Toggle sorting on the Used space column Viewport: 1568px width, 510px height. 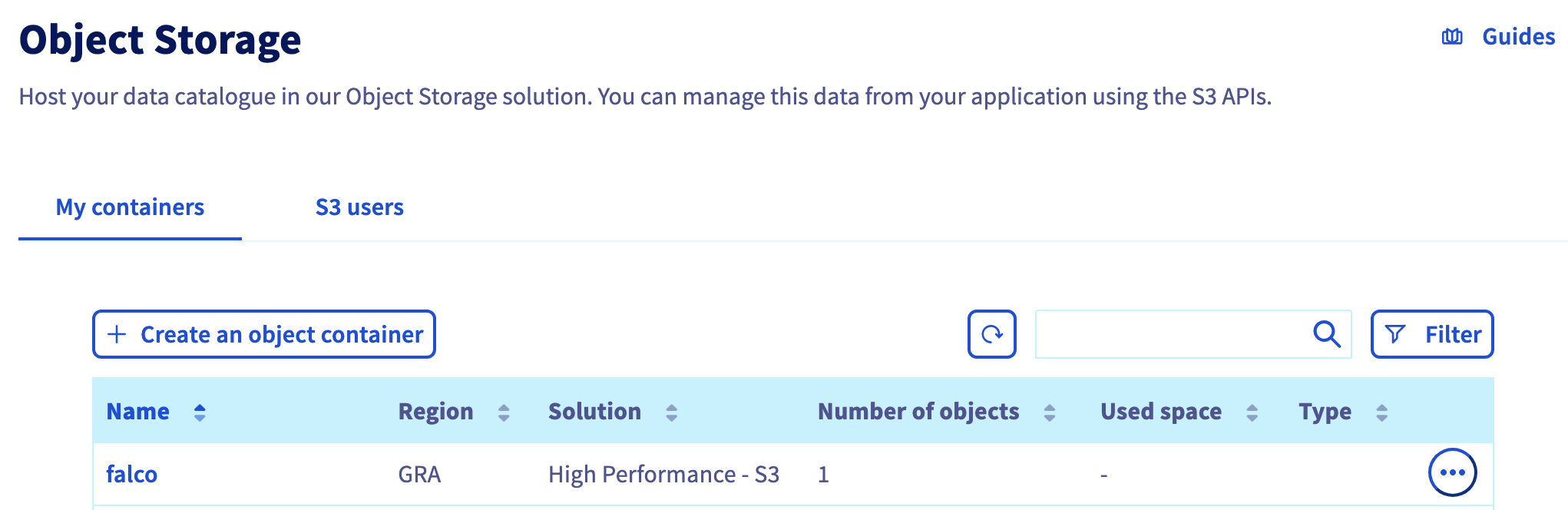pos(1252,412)
